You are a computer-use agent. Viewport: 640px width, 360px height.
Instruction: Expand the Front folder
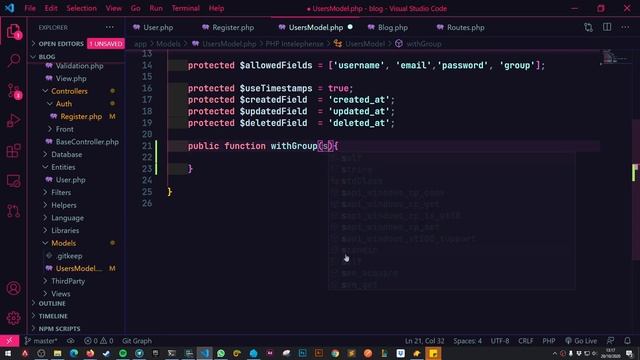click(x=64, y=129)
